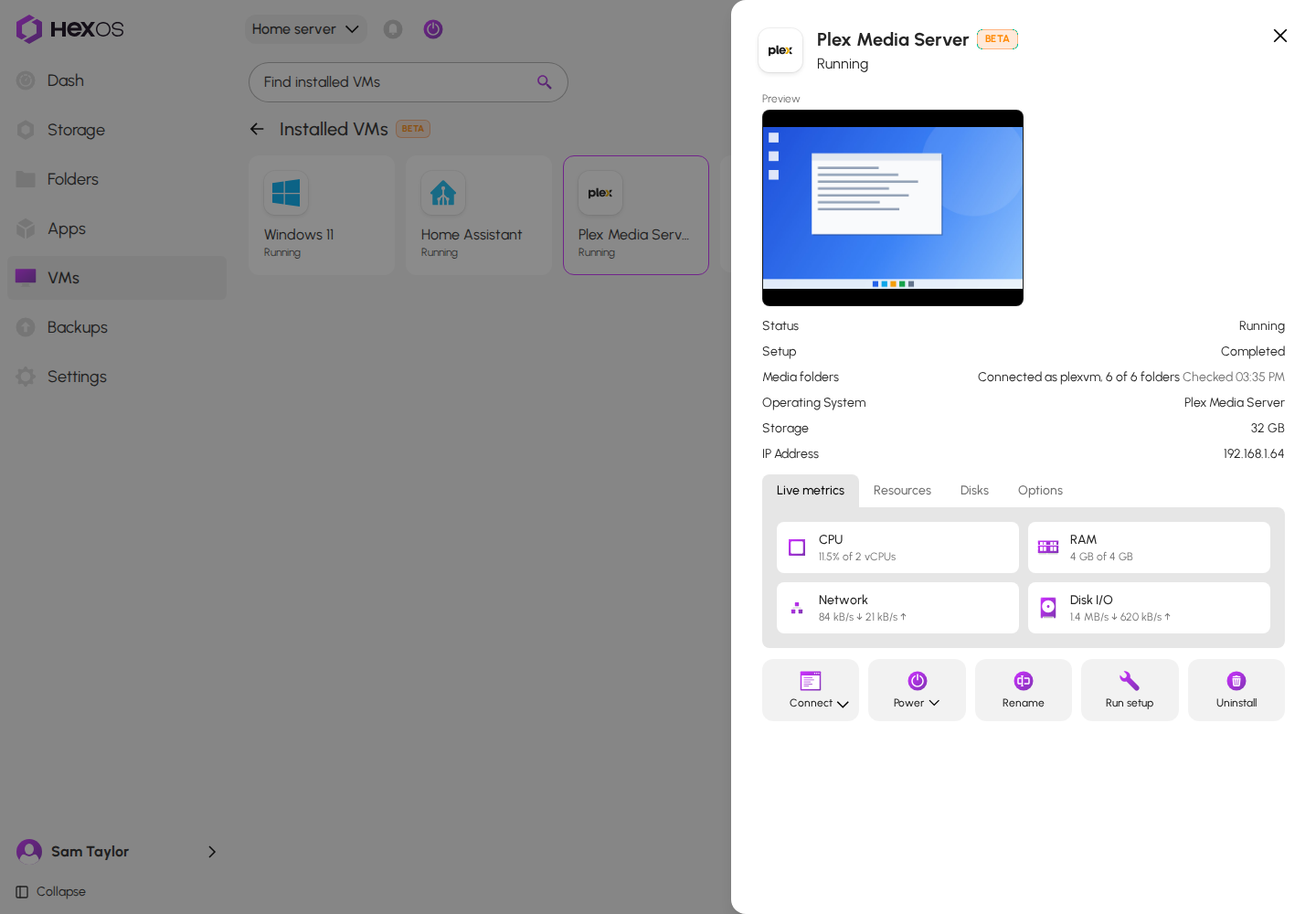
Task: Click the Rename button
Action: coord(1024,690)
